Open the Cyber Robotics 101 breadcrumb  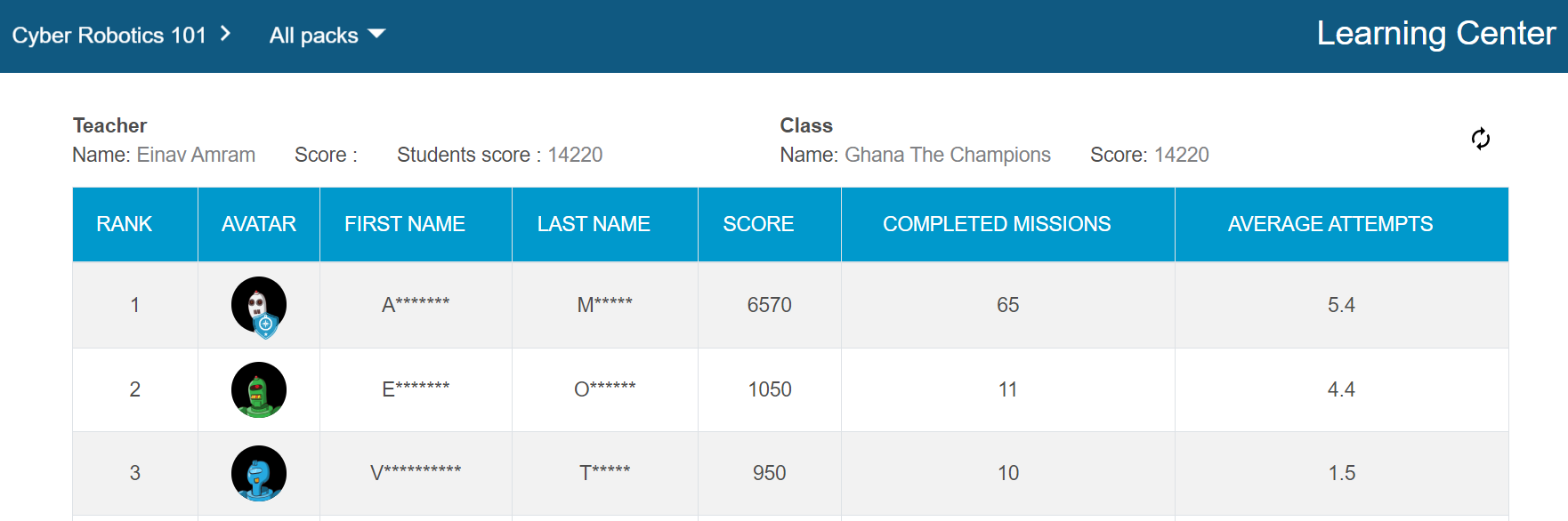click(109, 36)
